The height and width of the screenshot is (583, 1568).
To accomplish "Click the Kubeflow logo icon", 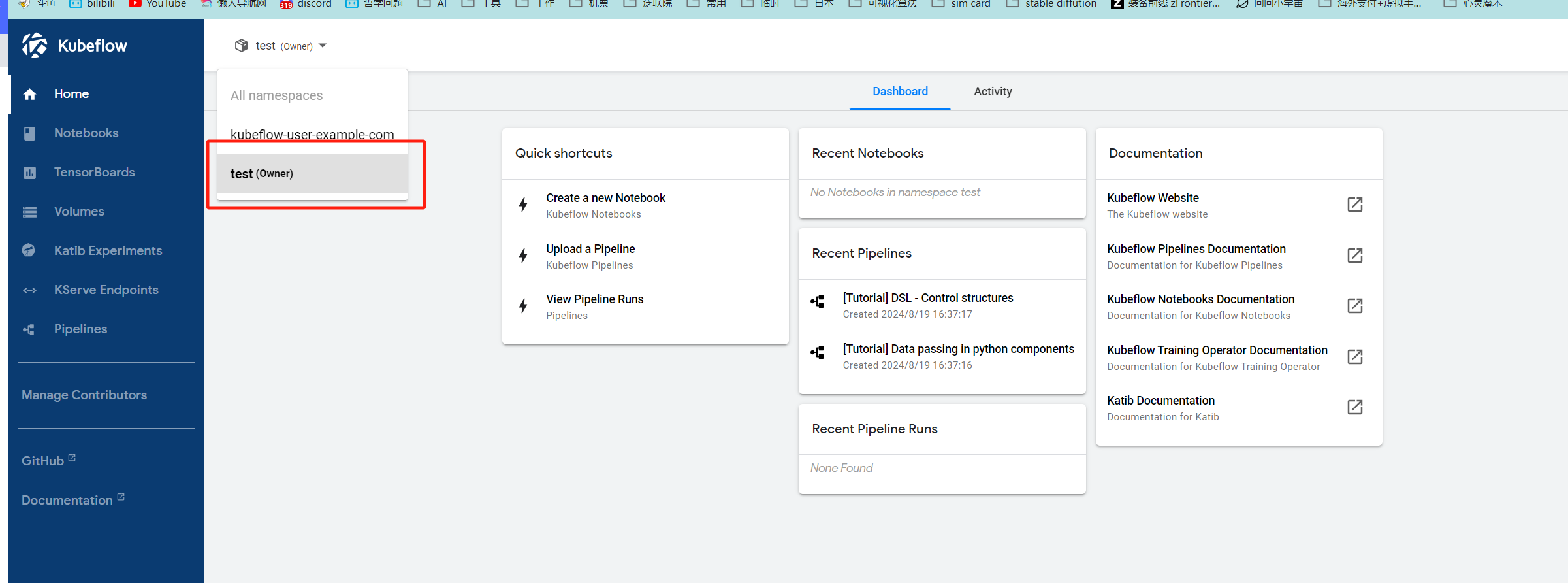I will (x=35, y=45).
